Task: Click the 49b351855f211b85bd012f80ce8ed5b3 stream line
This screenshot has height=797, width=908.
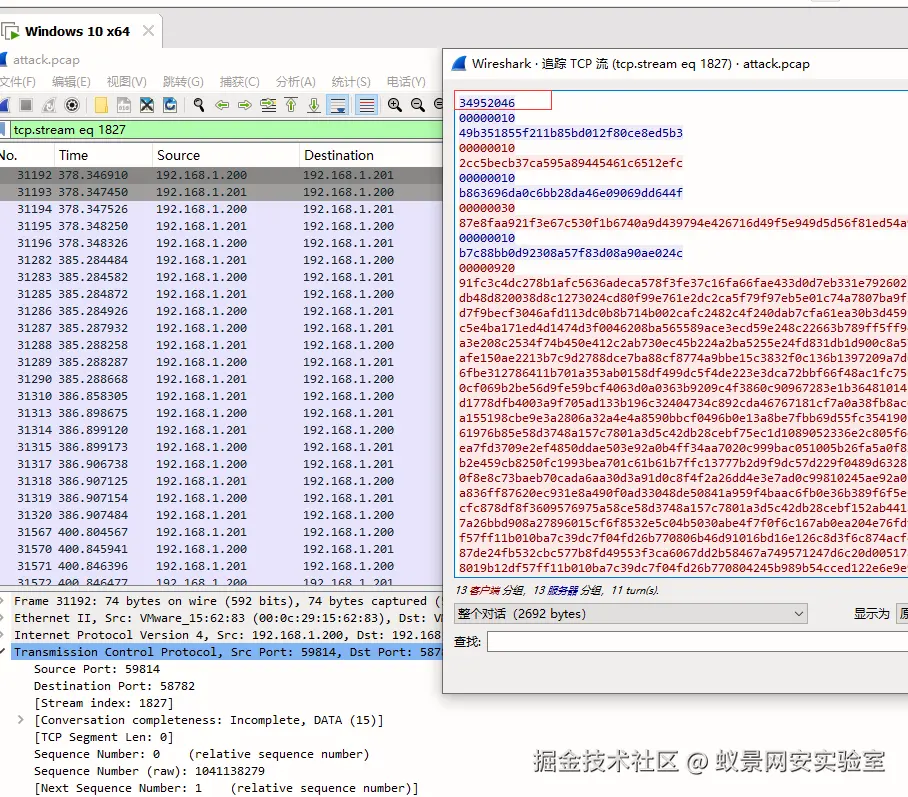Action: pos(570,133)
